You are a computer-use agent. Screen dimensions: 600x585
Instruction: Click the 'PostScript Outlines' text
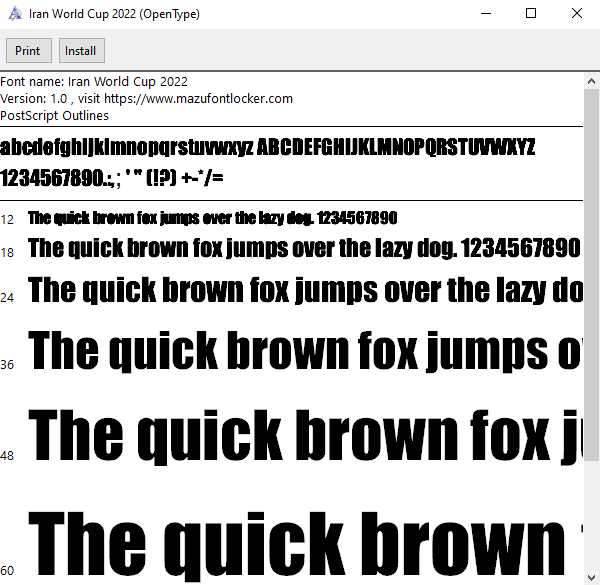point(54,116)
